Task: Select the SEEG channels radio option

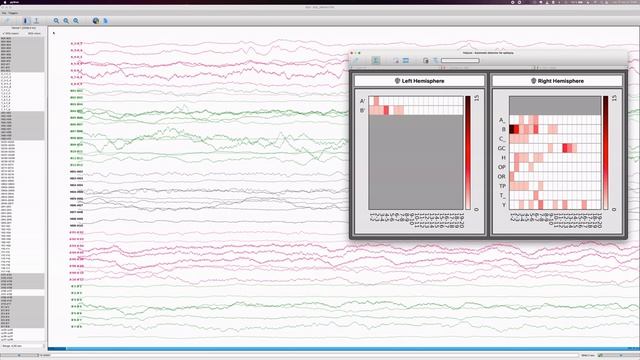Action: pyautogui.click(x=11, y=33)
